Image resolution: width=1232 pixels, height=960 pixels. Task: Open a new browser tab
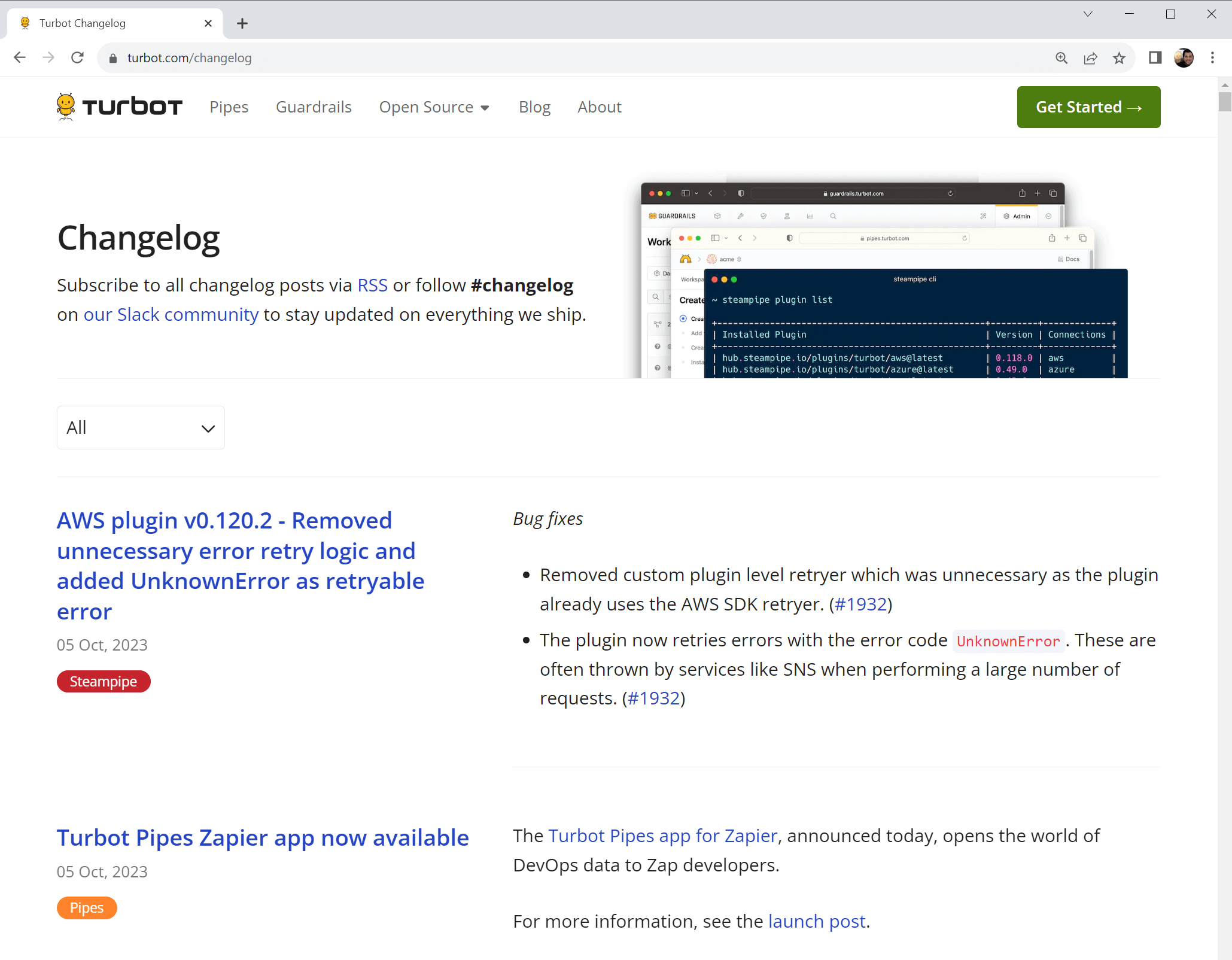click(x=242, y=23)
